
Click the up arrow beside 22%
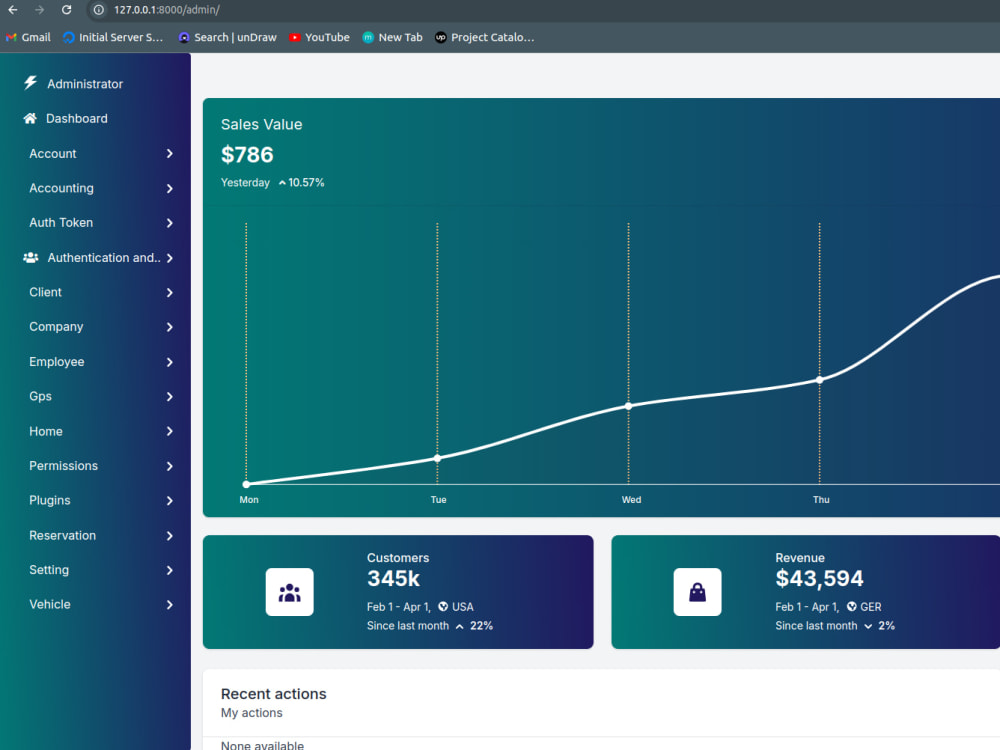[x=459, y=626]
